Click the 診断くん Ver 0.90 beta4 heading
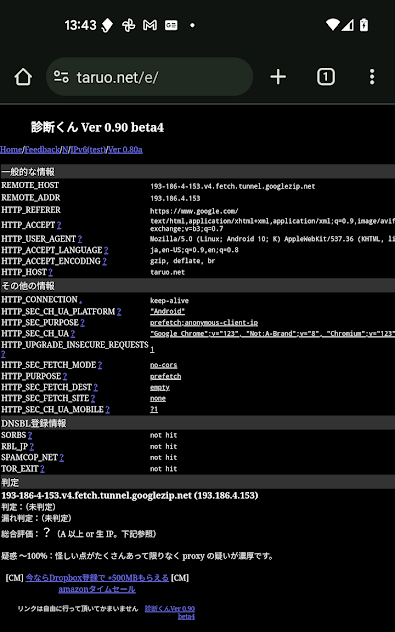The height and width of the screenshot is (632, 395). pos(98,127)
